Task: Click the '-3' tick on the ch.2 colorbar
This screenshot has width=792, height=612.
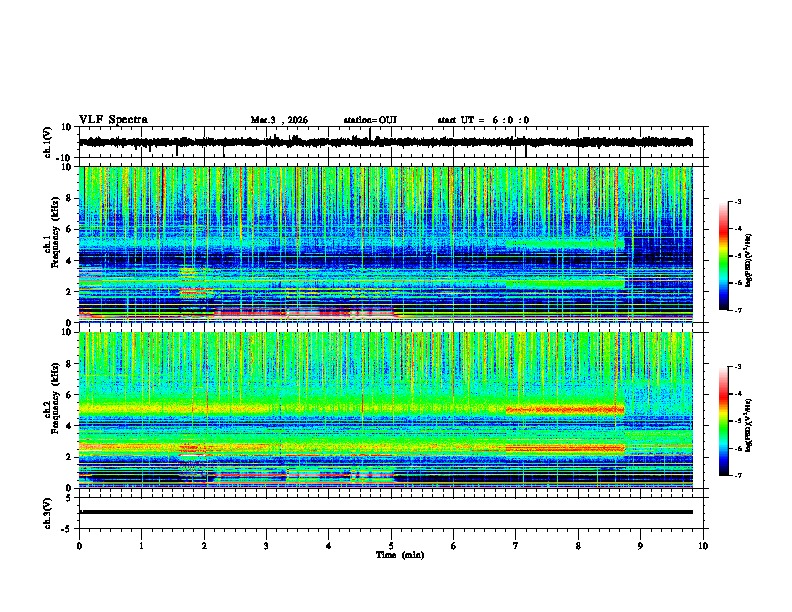Action: pos(737,367)
